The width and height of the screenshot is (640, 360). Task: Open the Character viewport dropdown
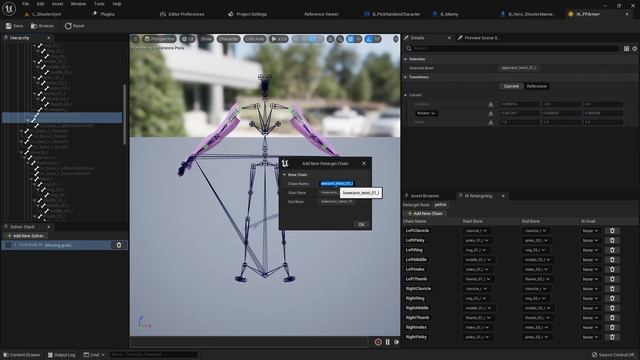pyautogui.click(x=228, y=39)
